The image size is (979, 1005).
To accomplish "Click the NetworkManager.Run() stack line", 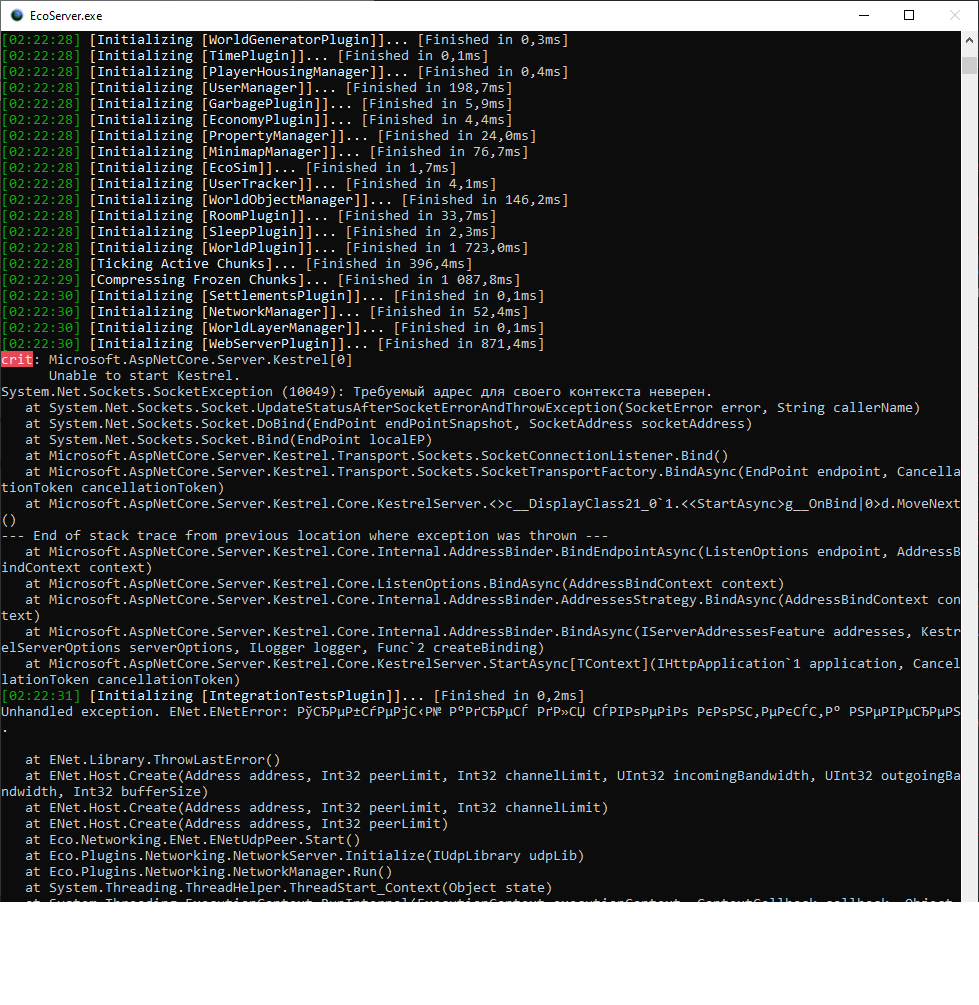I will click(208, 872).
